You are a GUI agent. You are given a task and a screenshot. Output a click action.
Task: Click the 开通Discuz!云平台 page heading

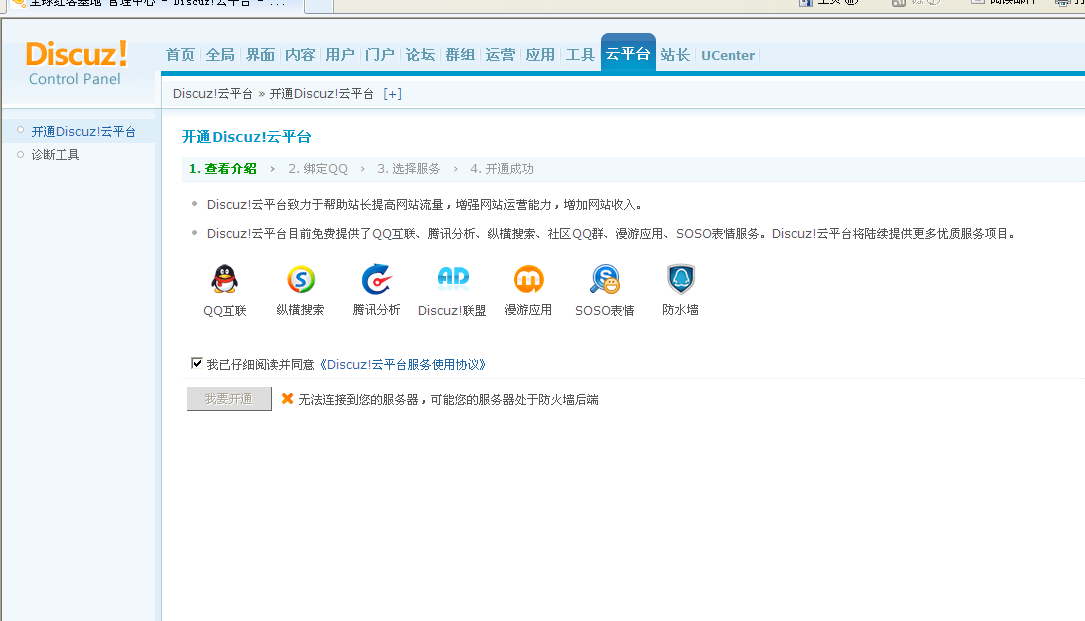pos(246,136)
